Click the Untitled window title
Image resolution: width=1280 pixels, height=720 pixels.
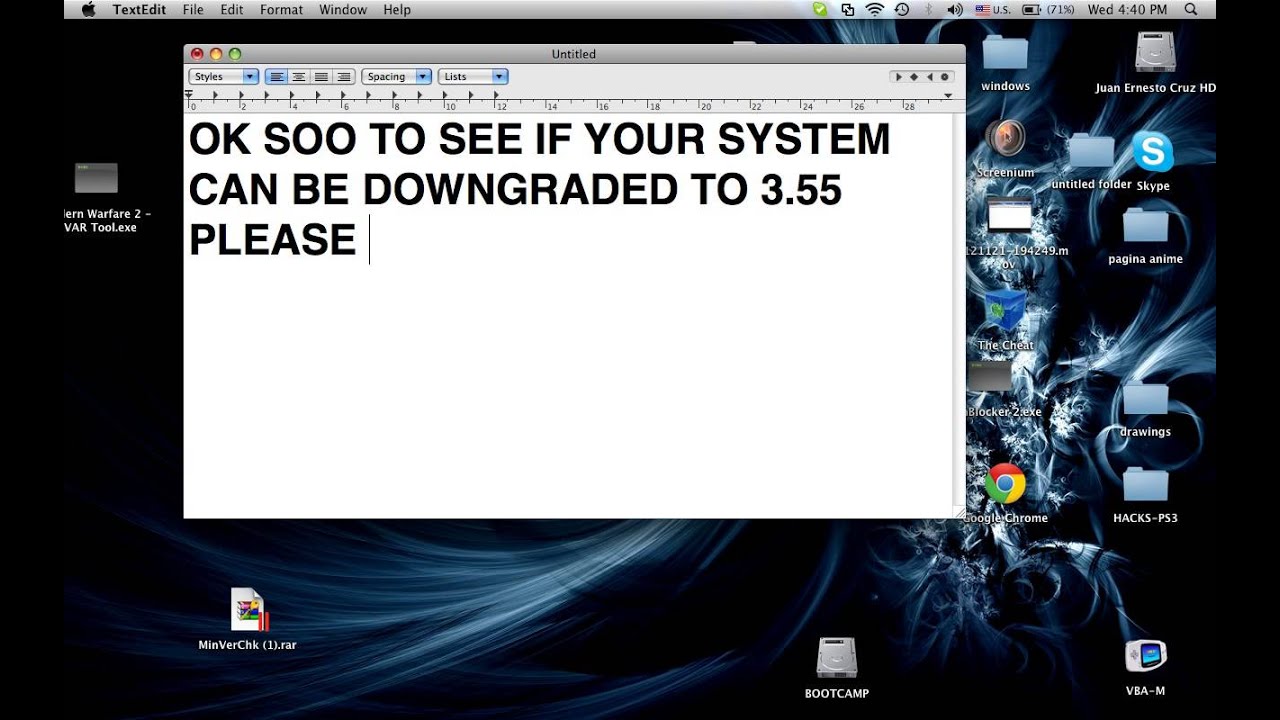(574, 54)
